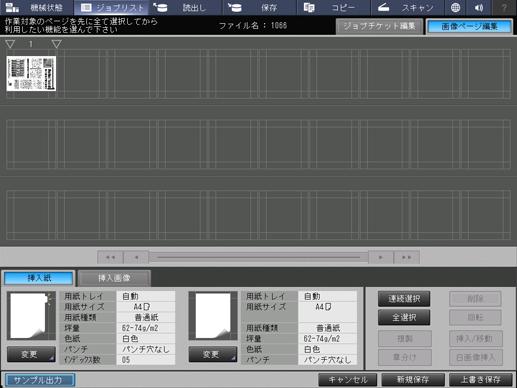Screen dimensions: 517x388
Task: Open the globe language icon
Action: 455,7
